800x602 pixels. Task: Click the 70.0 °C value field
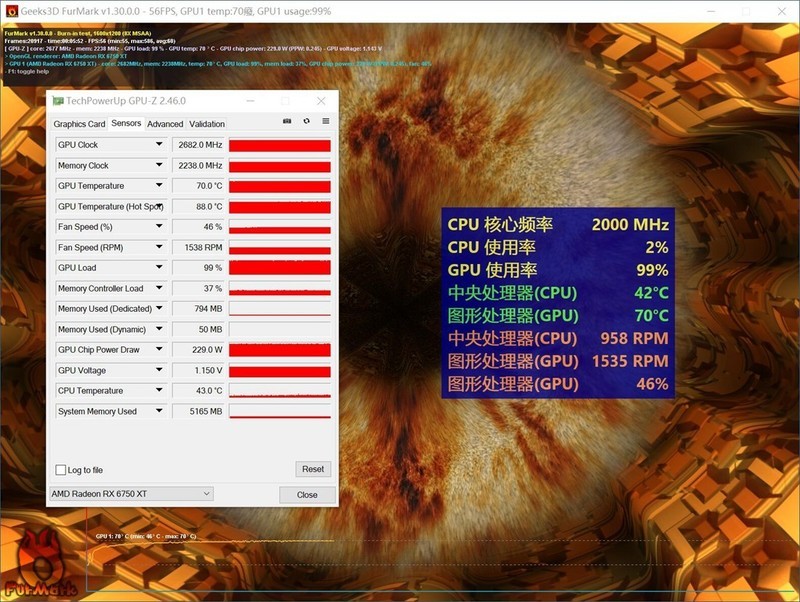coord(198,186)
